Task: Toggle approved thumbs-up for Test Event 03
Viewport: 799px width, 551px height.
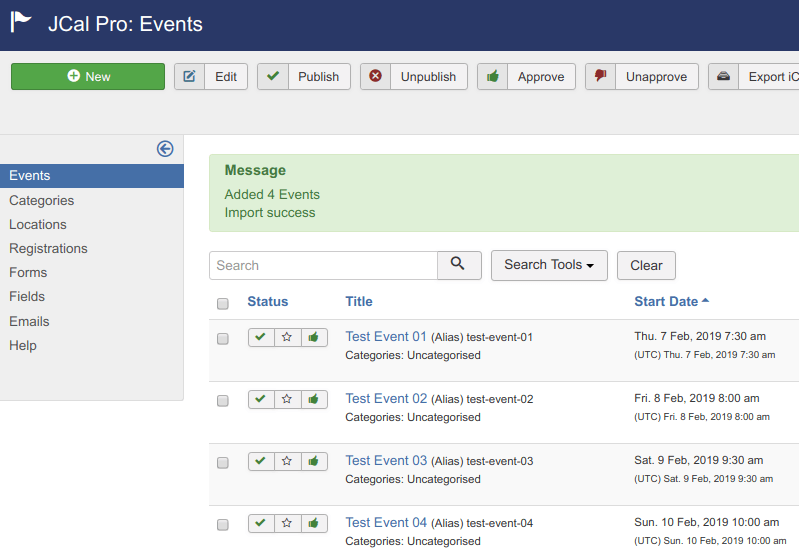Action: [314, 462]
